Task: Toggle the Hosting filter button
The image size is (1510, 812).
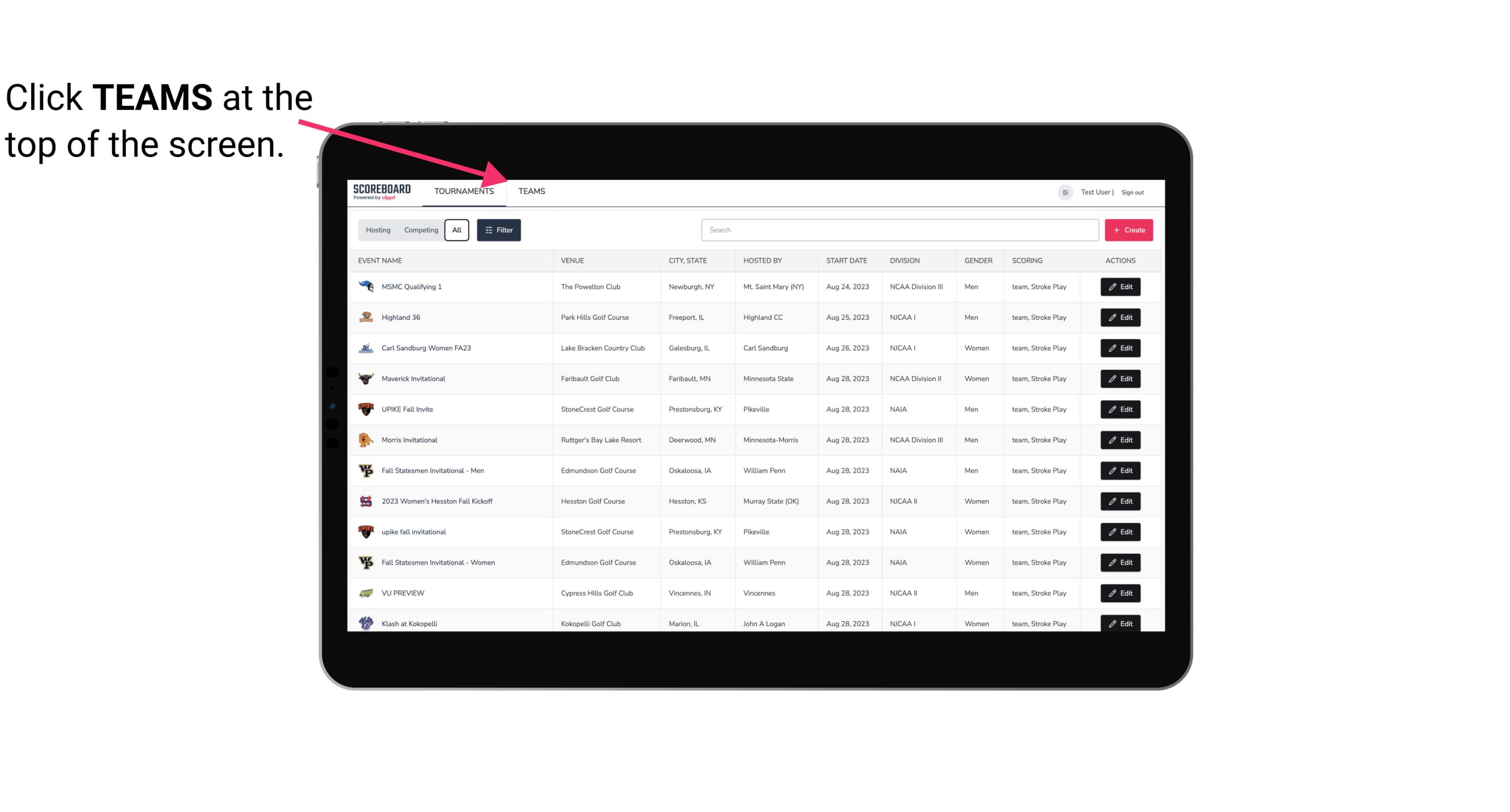Action: pyautogui.click(x=378, y=230)
